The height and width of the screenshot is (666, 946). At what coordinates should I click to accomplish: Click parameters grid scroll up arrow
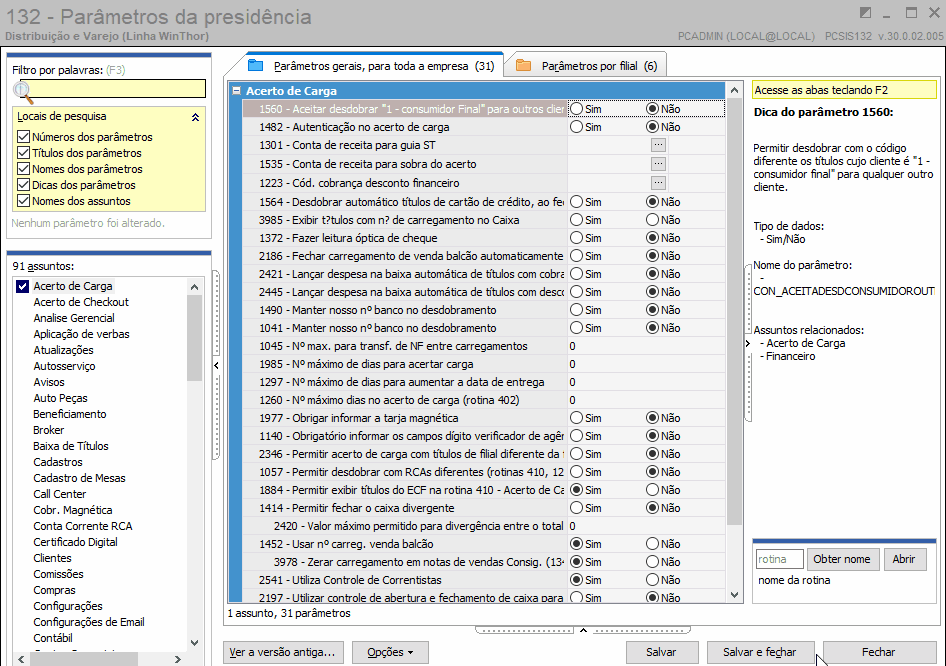pyautogui.click(x=734, y=90)
